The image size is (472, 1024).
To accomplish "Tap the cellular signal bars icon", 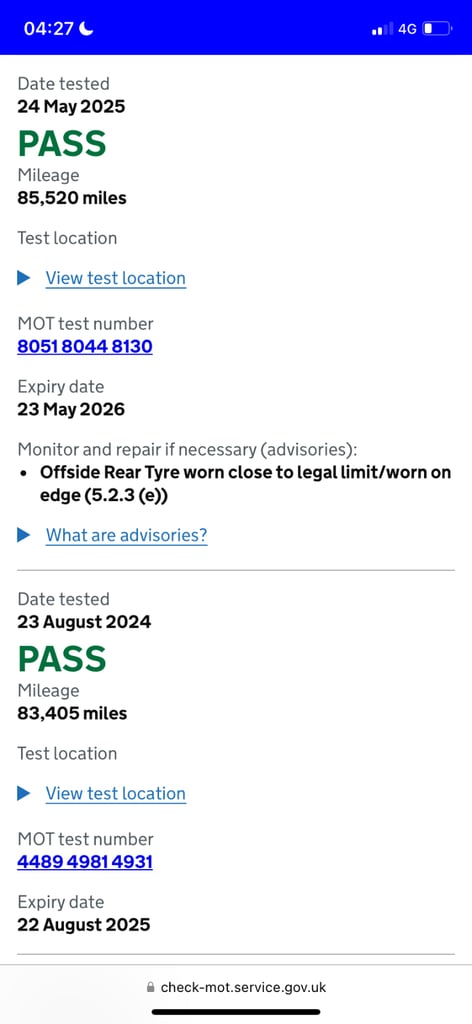I will pyautogui.click(x=383, y=29).
